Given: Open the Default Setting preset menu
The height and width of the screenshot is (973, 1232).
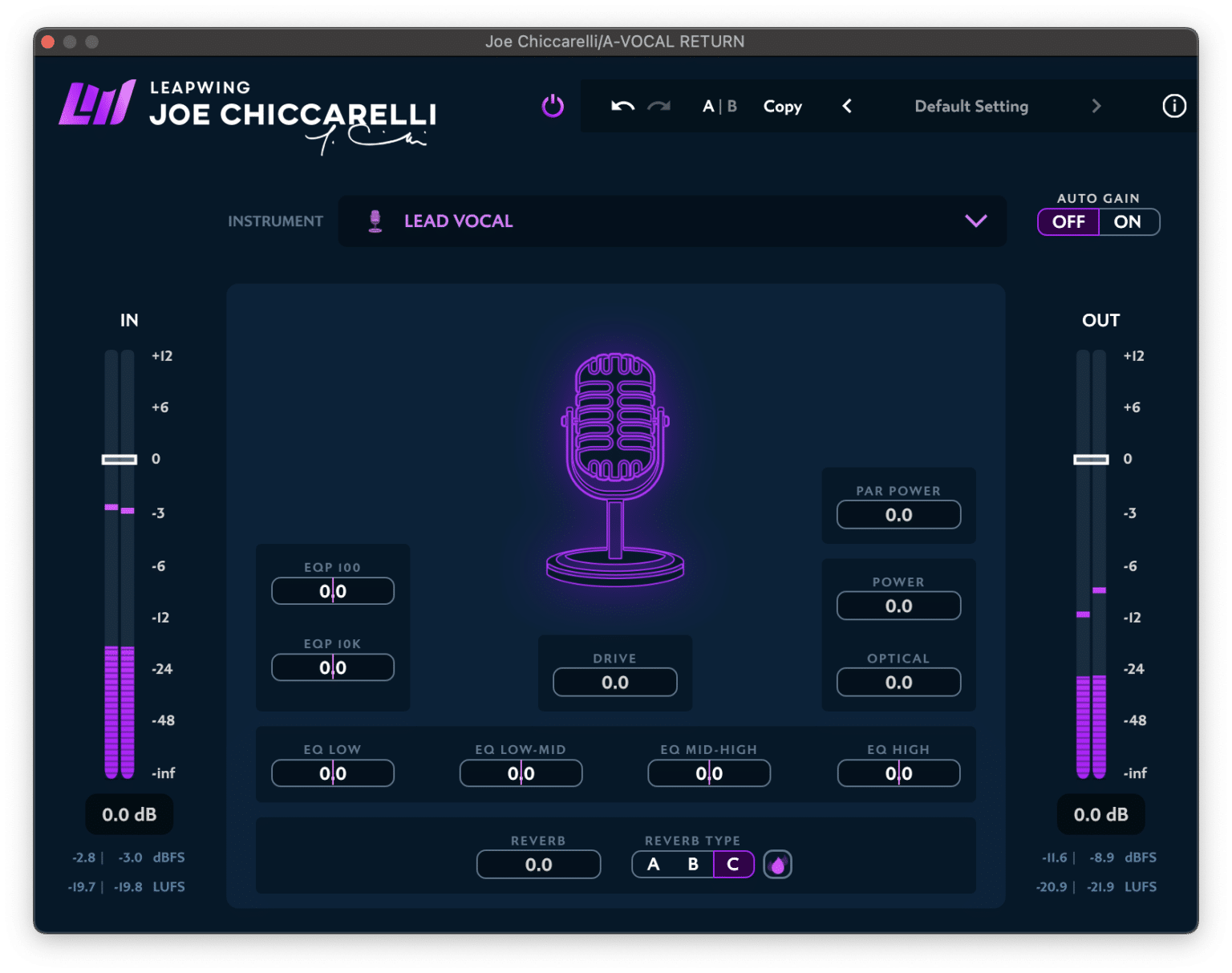Looking at the screenshot, I should tap(971, 106).
